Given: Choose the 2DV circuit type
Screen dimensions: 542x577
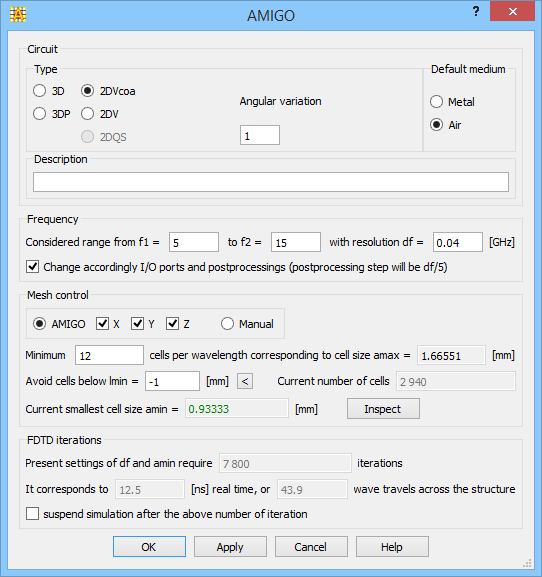Looking at the screenshot, I should (87, 114).
